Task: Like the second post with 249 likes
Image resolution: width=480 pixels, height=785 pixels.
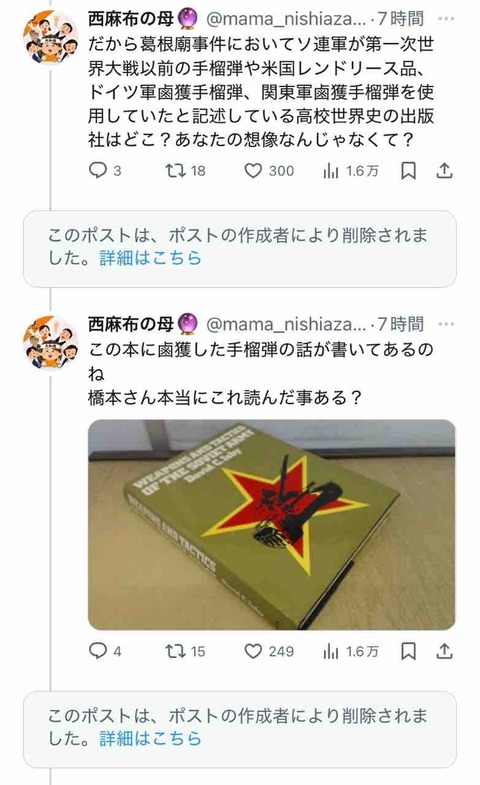Action: click(269, 651)
